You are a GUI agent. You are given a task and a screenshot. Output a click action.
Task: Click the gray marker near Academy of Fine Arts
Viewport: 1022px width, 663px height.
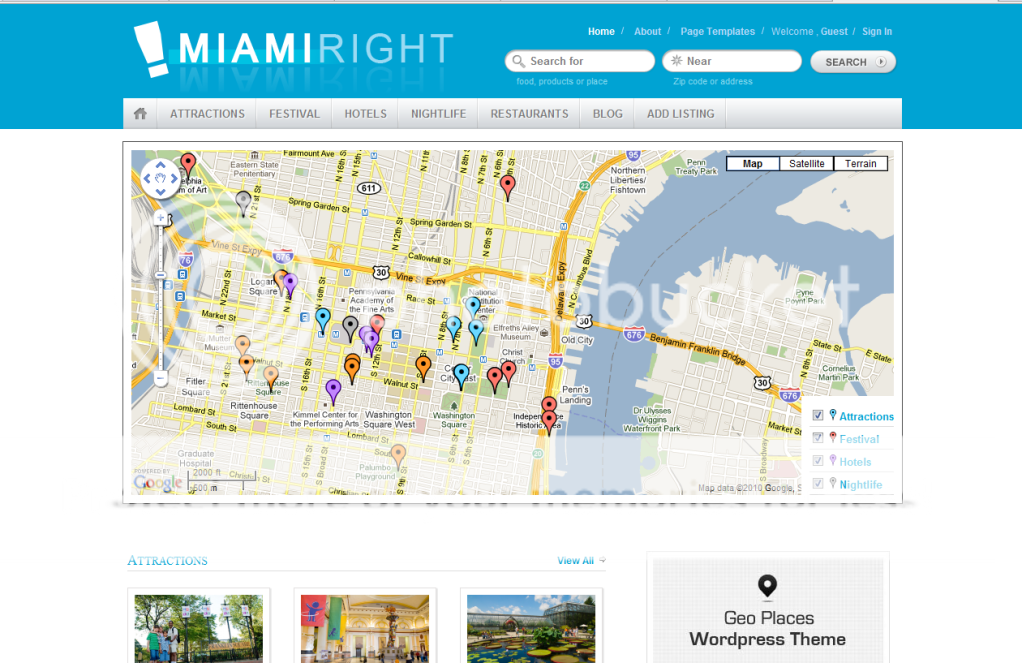pos(350,329)
